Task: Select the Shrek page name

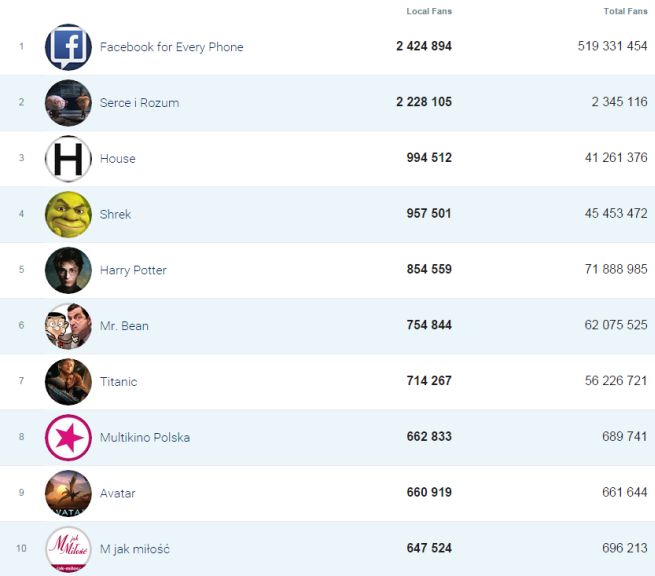Action: click(x=115, y=214)
